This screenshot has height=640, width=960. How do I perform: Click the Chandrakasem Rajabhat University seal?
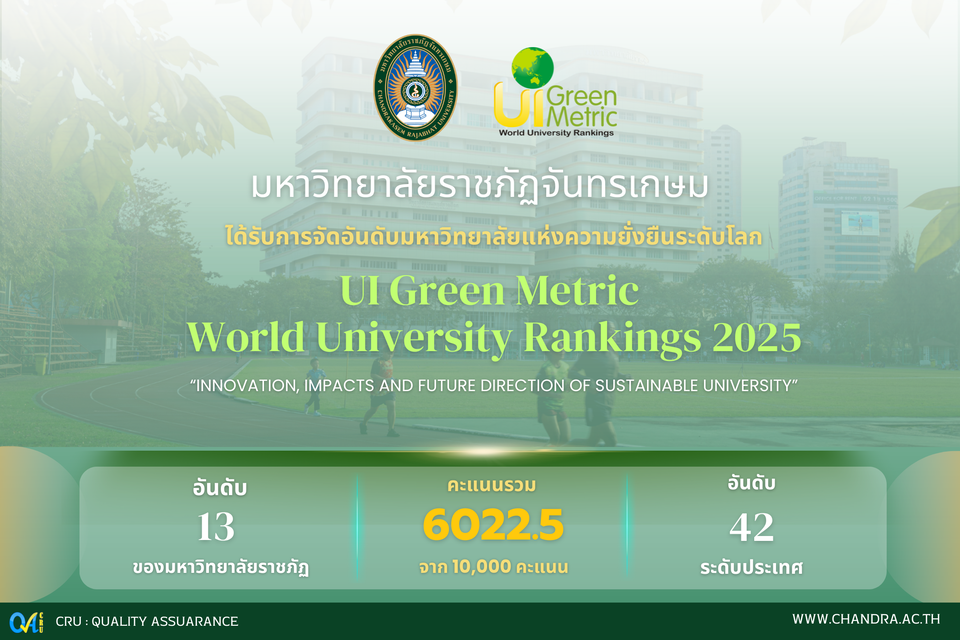[x=416, y=91]
